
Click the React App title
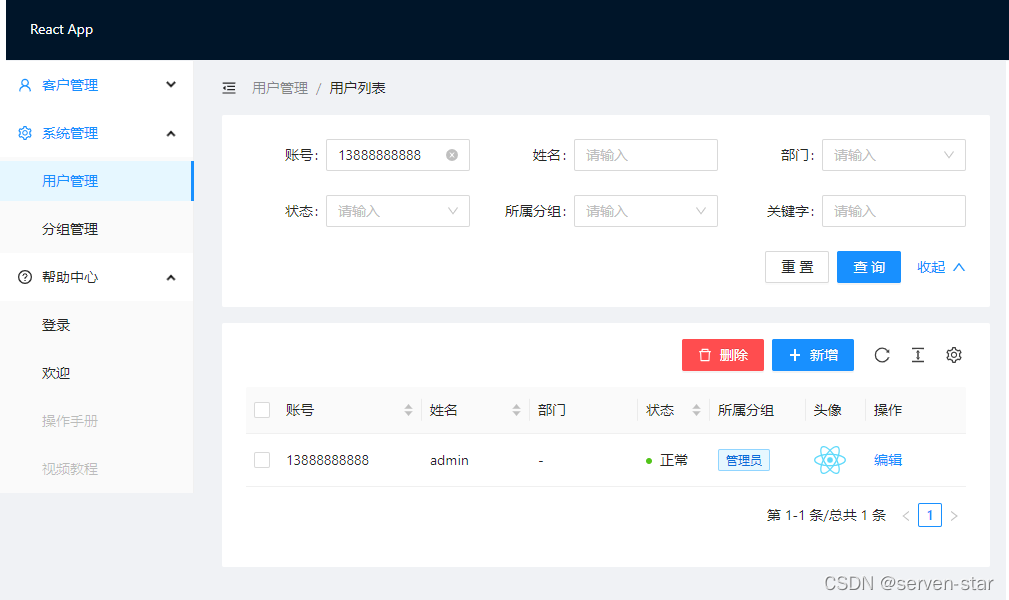coord(62,30)
